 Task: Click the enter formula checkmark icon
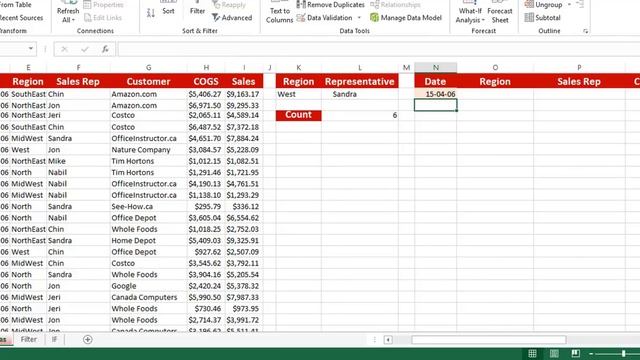pyautogui.click(x=84, y=49)
